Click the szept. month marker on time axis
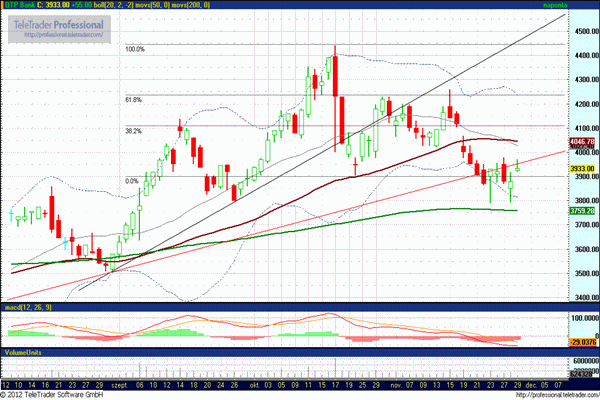600x400 pixels. 117,383
